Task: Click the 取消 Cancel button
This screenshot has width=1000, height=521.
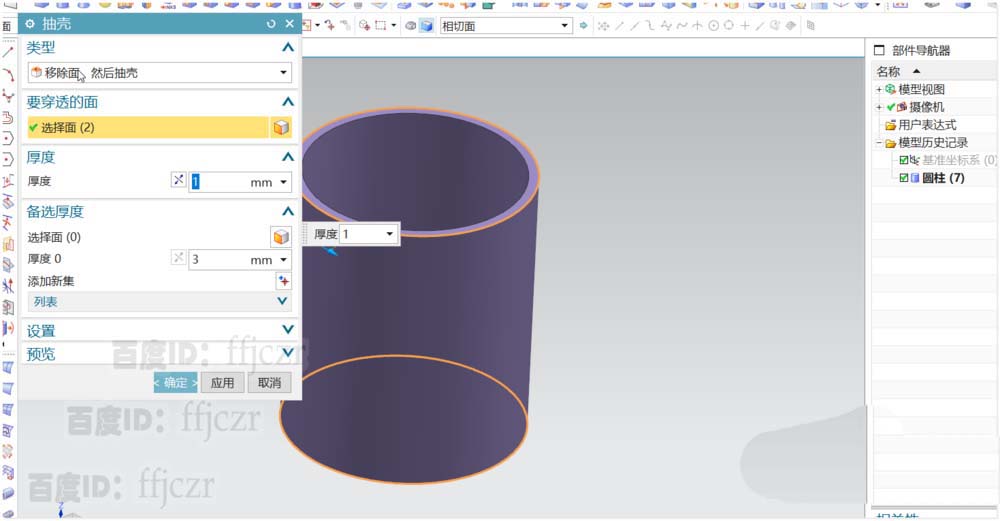Action: tap(269, 383)
